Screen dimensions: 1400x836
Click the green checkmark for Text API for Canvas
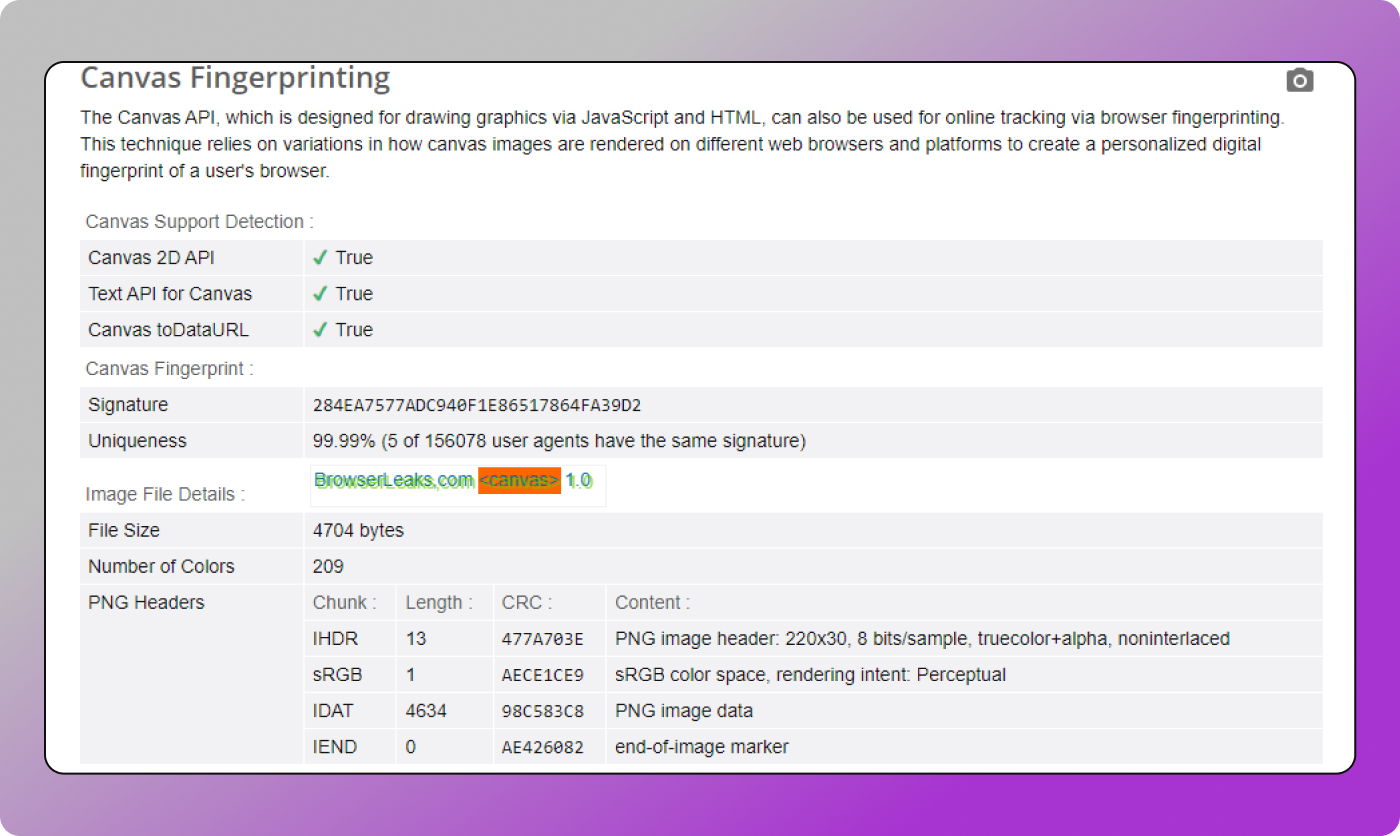click(x=320, y=294)
